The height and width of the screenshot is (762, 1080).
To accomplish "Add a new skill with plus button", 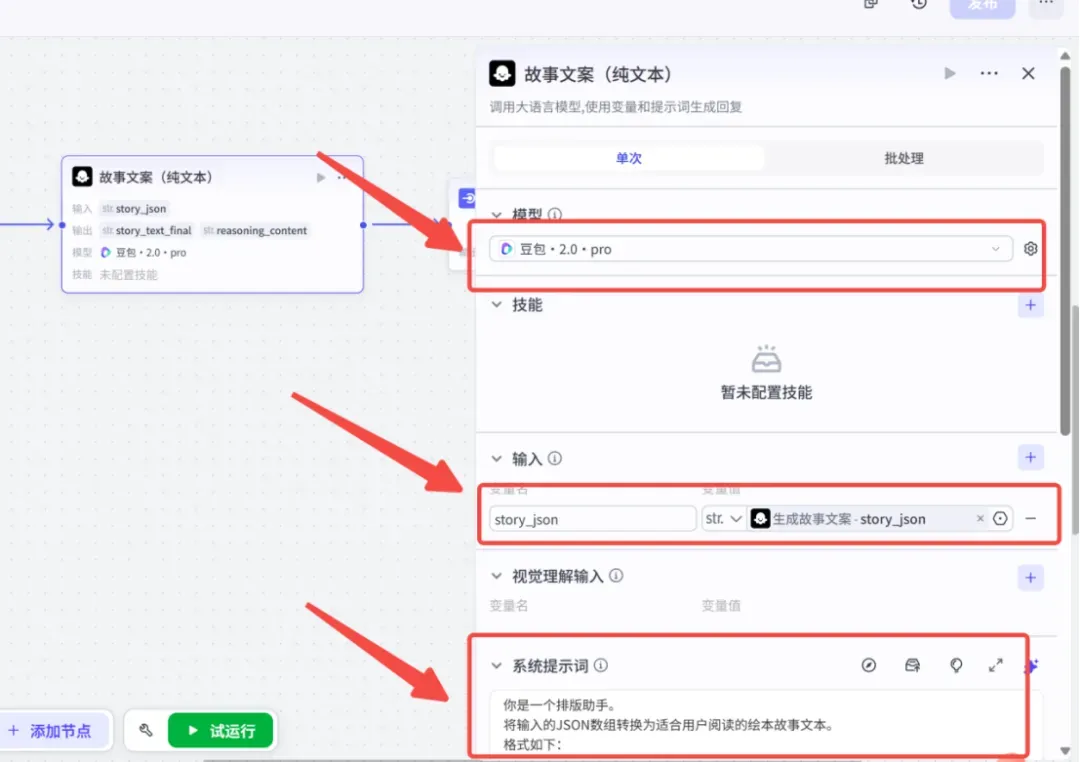I will (x=1030, y=305).
